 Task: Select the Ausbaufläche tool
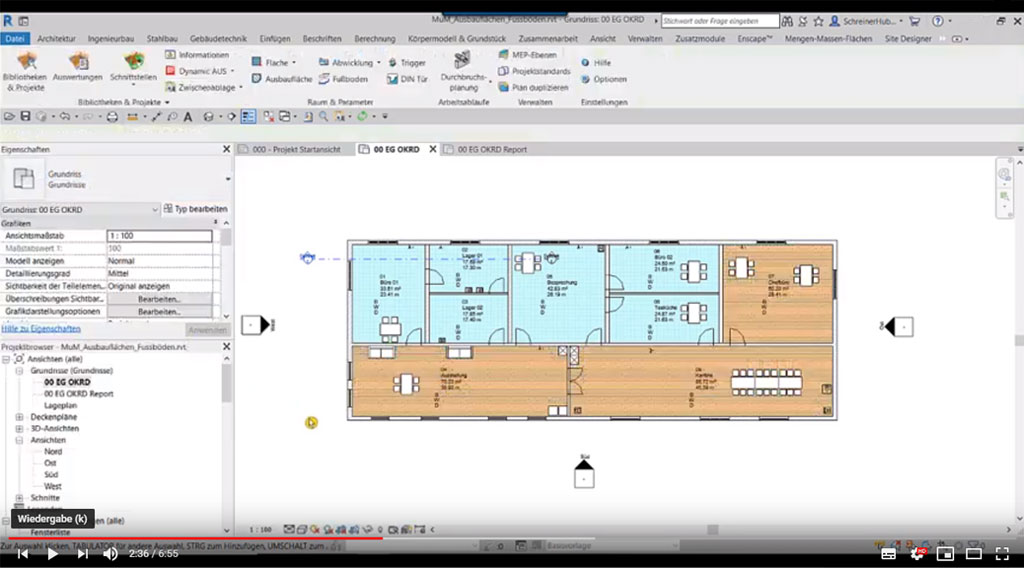point(281,79)
